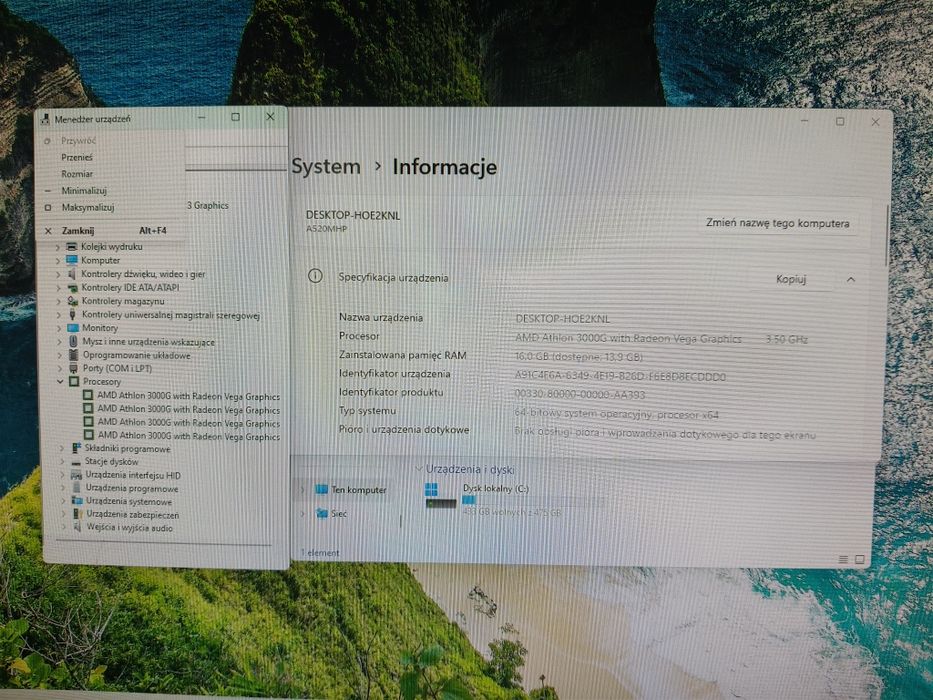Switch Explorer to large icons view

(x=860, y=559)
